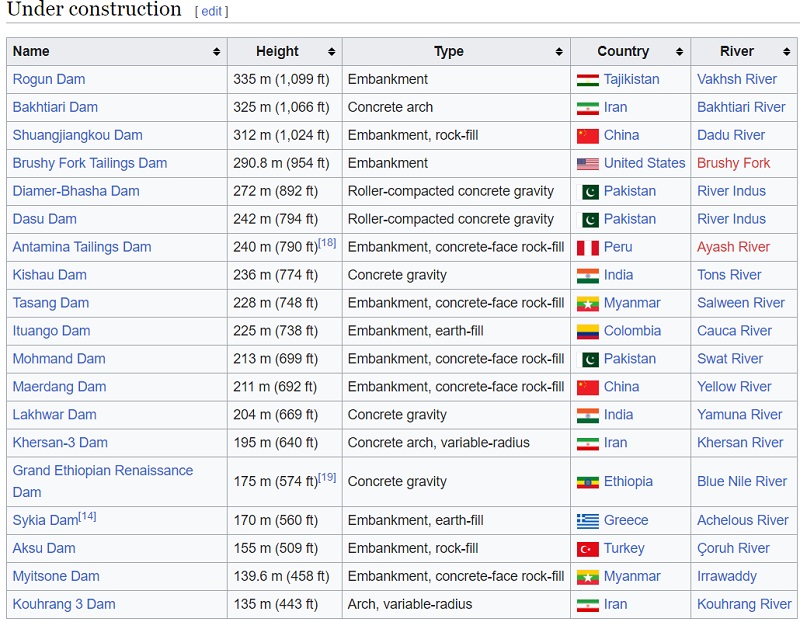Click the Ethiopia flag icon
800x622 pixels.
(588, 482)
